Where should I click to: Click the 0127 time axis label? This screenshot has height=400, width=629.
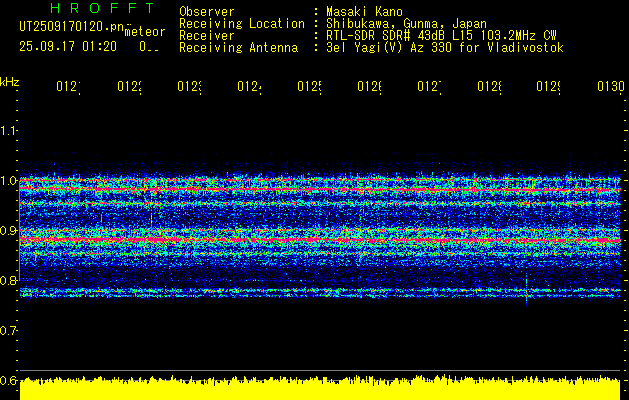pos(429,86)
